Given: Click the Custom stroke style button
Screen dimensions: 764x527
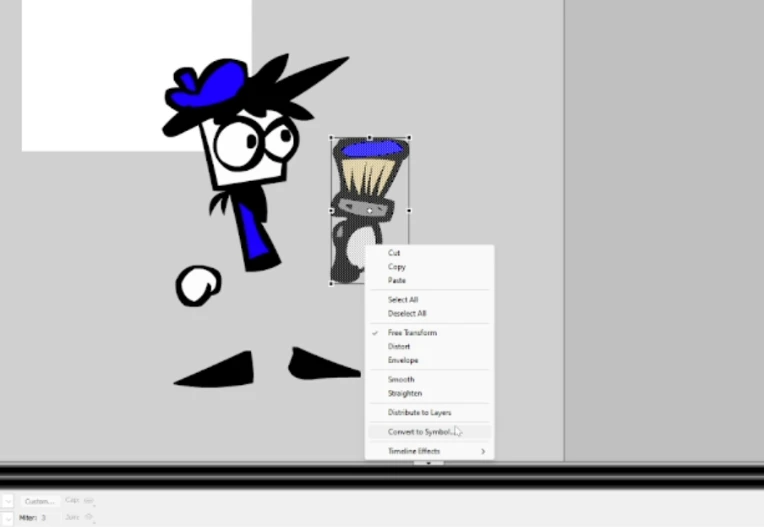Looking at the screenshot, I should point(40,501).
